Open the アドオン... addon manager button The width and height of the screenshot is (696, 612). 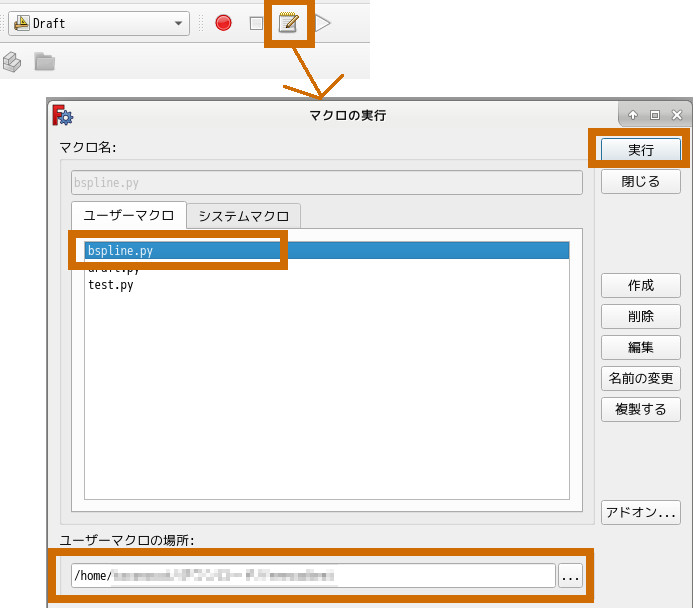pyautogui.click(x=640, y=512)
